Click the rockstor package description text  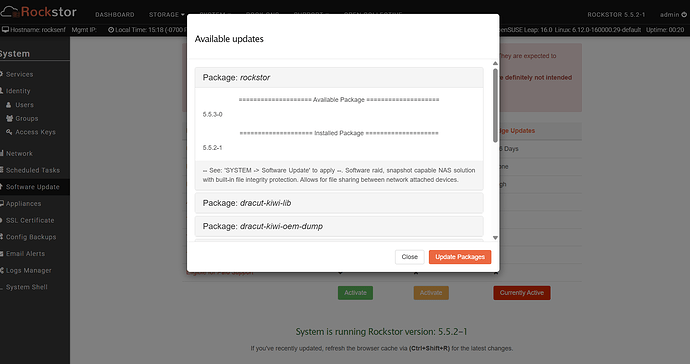(339, 175)
